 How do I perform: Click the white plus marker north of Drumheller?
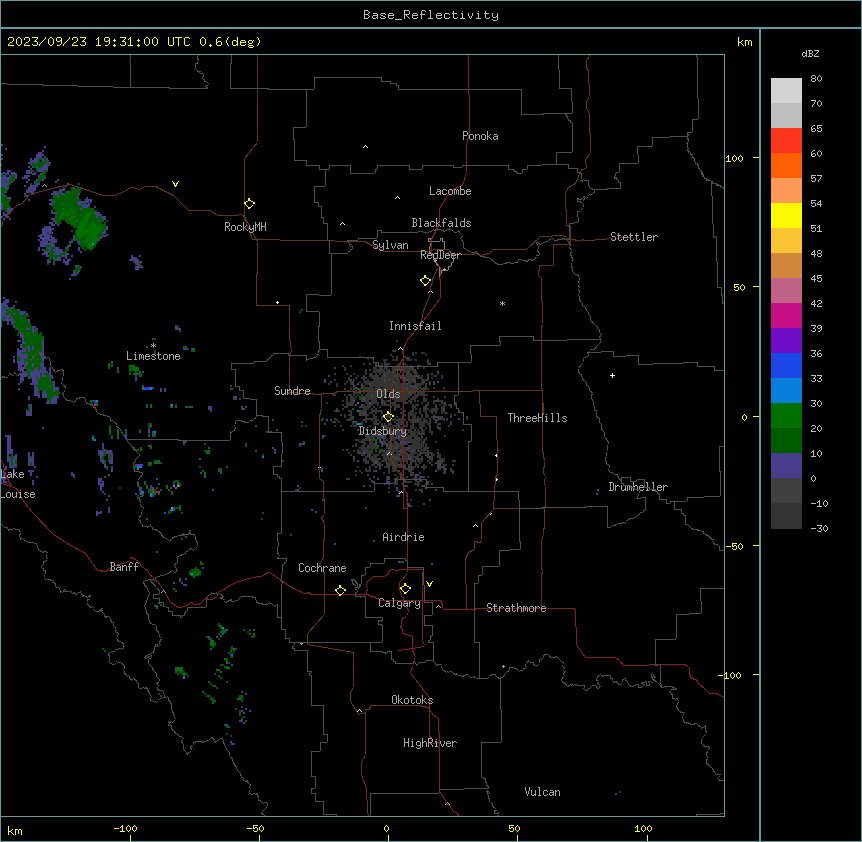point(612,375)
